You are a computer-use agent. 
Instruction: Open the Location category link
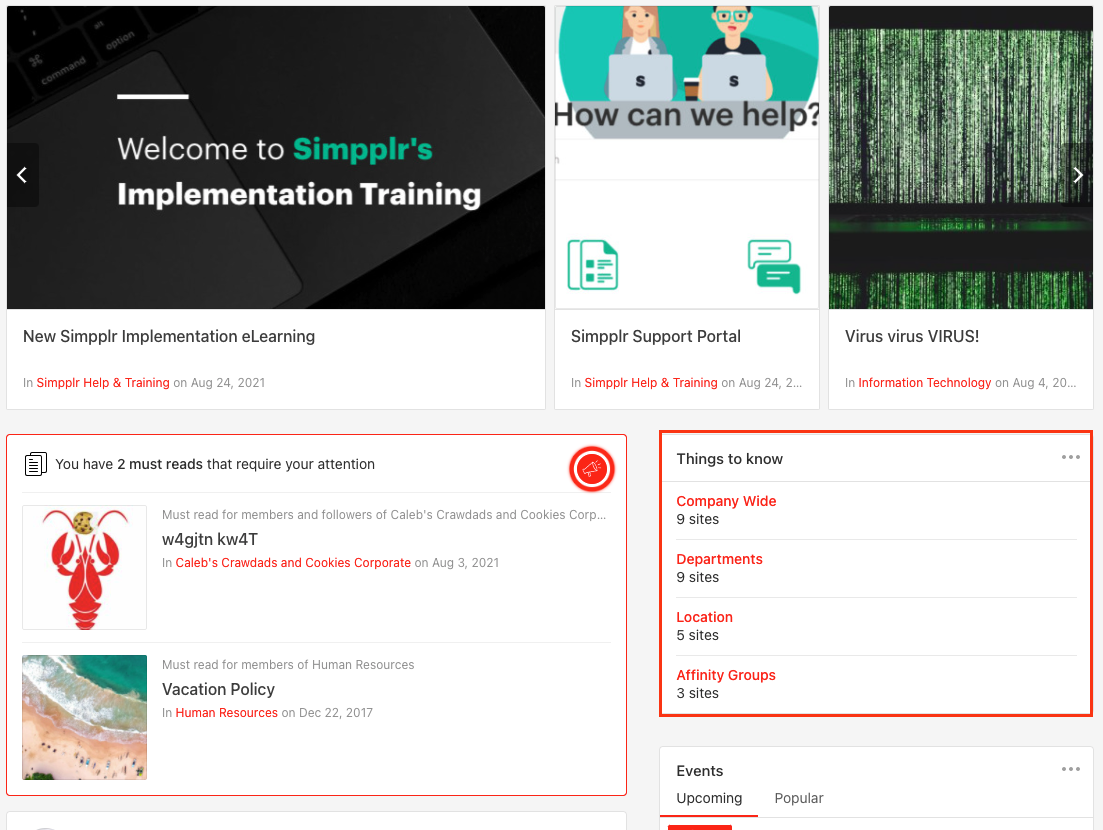point(704,617)
